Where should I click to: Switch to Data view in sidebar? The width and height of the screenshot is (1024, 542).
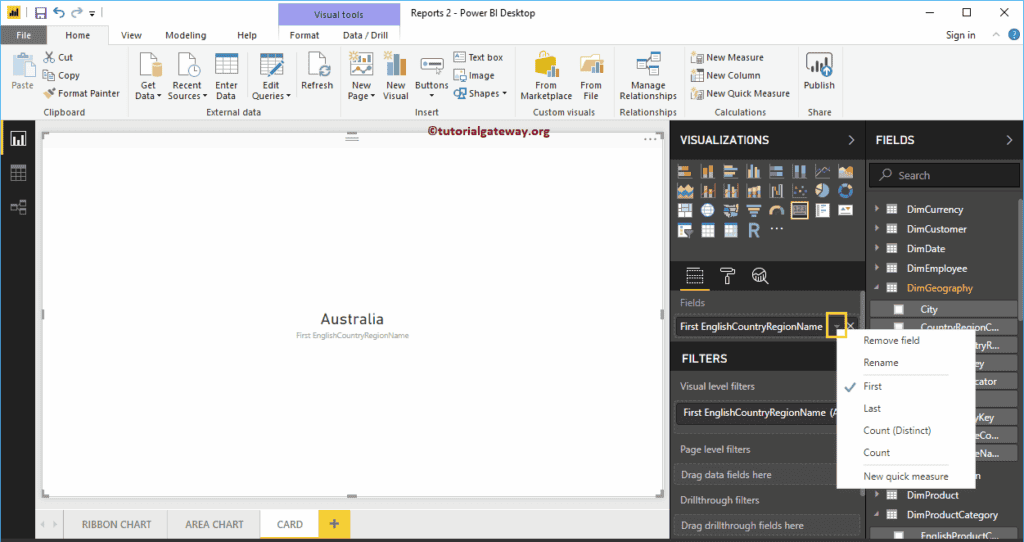18,173
